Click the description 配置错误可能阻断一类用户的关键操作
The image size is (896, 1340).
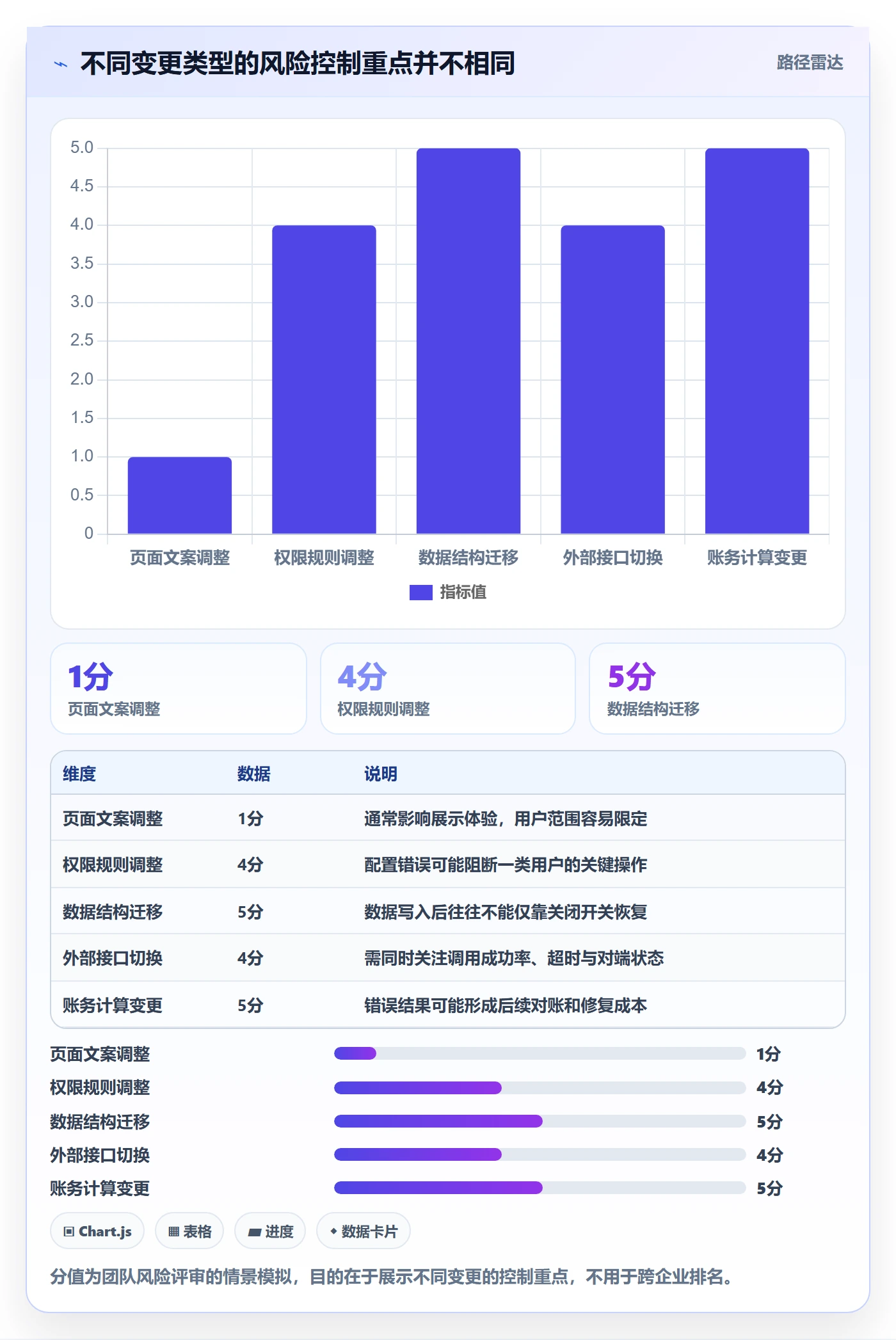(x=506, y=865)
